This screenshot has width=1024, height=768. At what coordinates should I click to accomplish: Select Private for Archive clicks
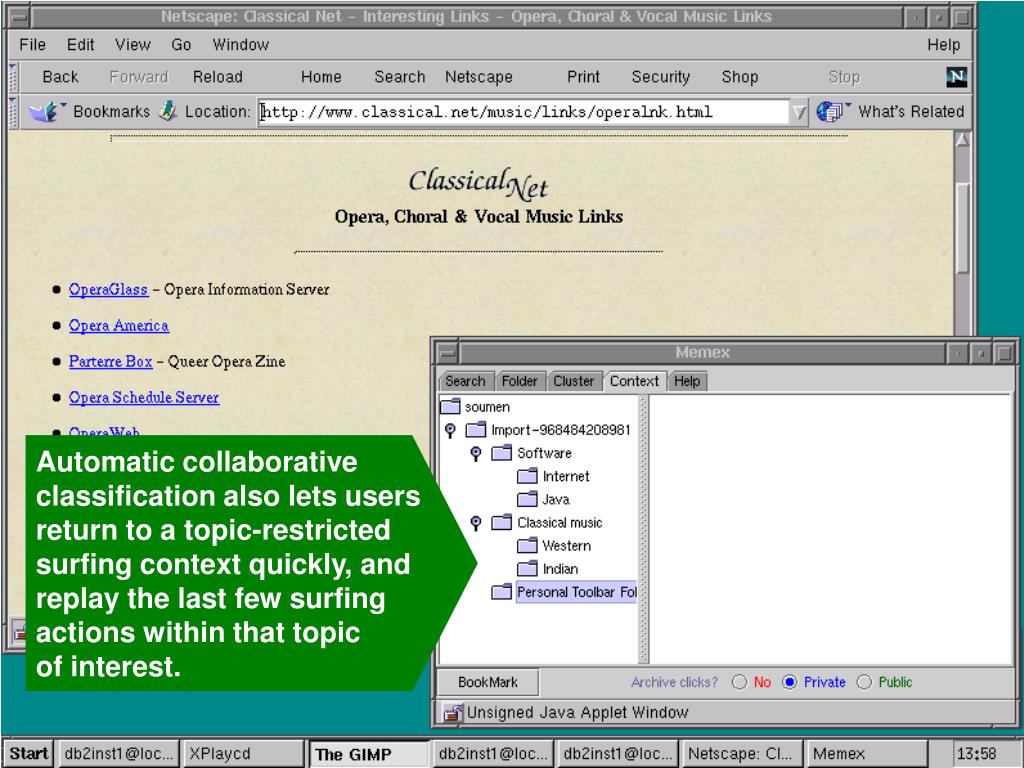790,682
